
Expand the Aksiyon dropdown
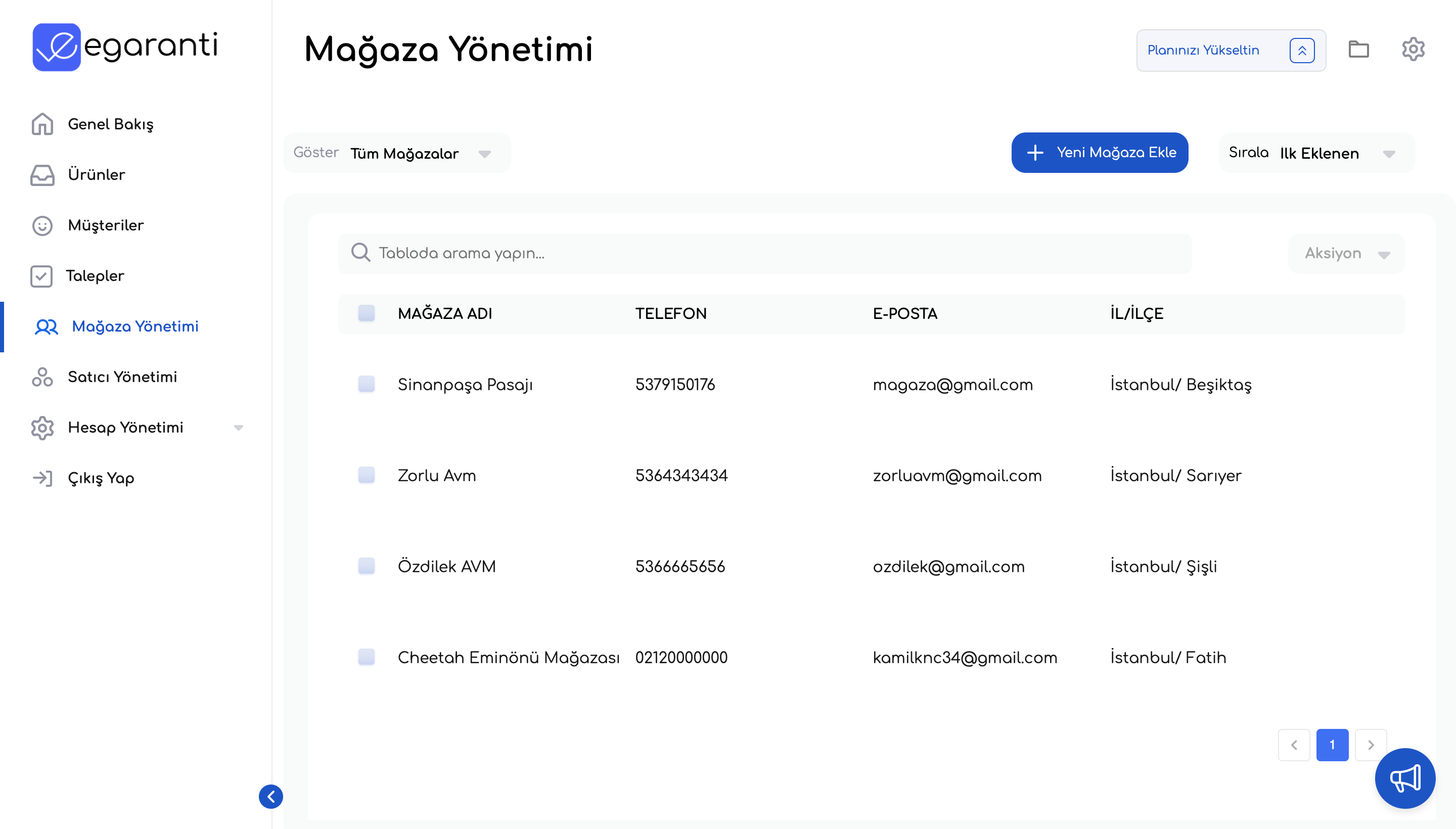pos(1346,253)
